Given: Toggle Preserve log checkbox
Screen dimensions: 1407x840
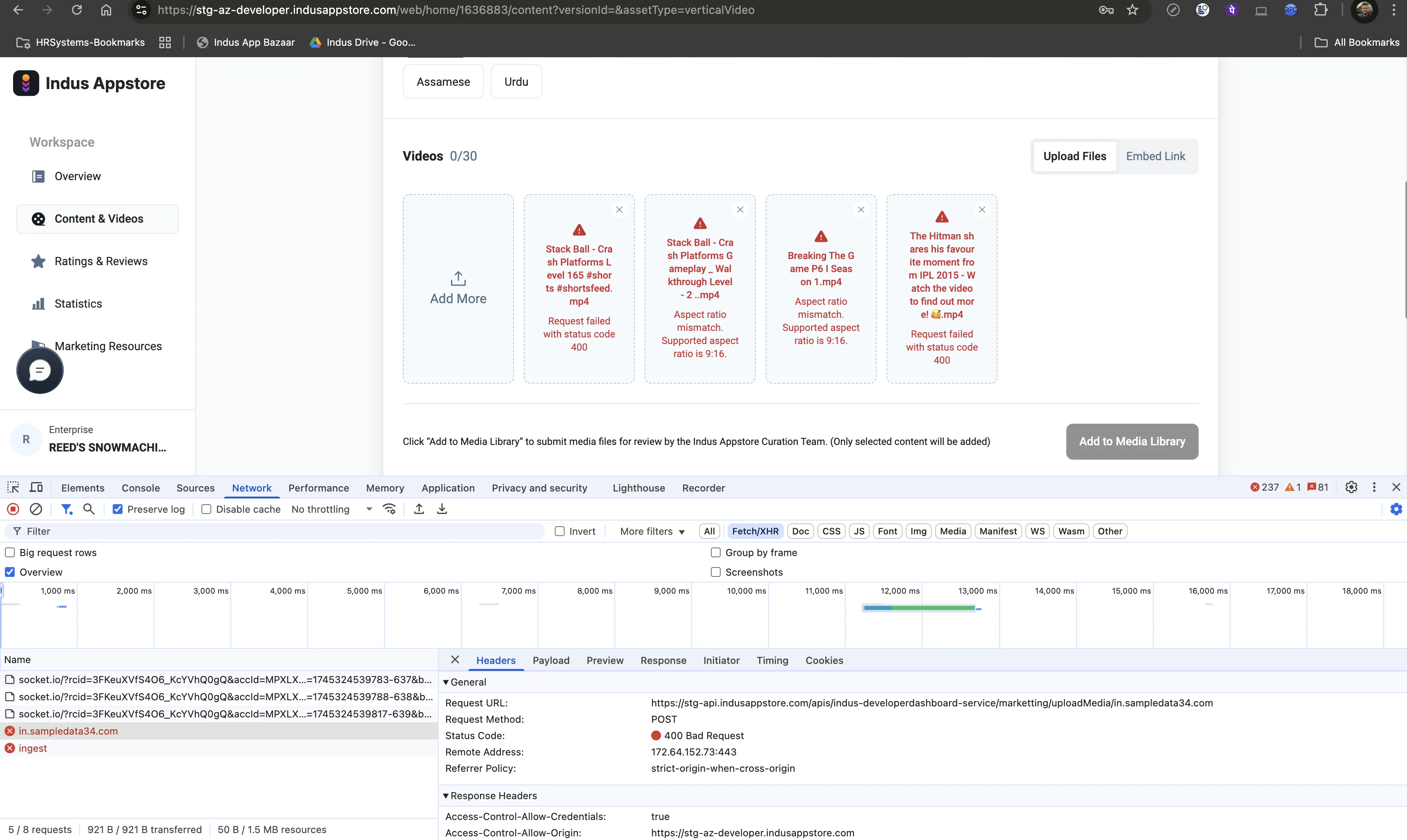Looking at the screenshot, I should pos(118,509).
